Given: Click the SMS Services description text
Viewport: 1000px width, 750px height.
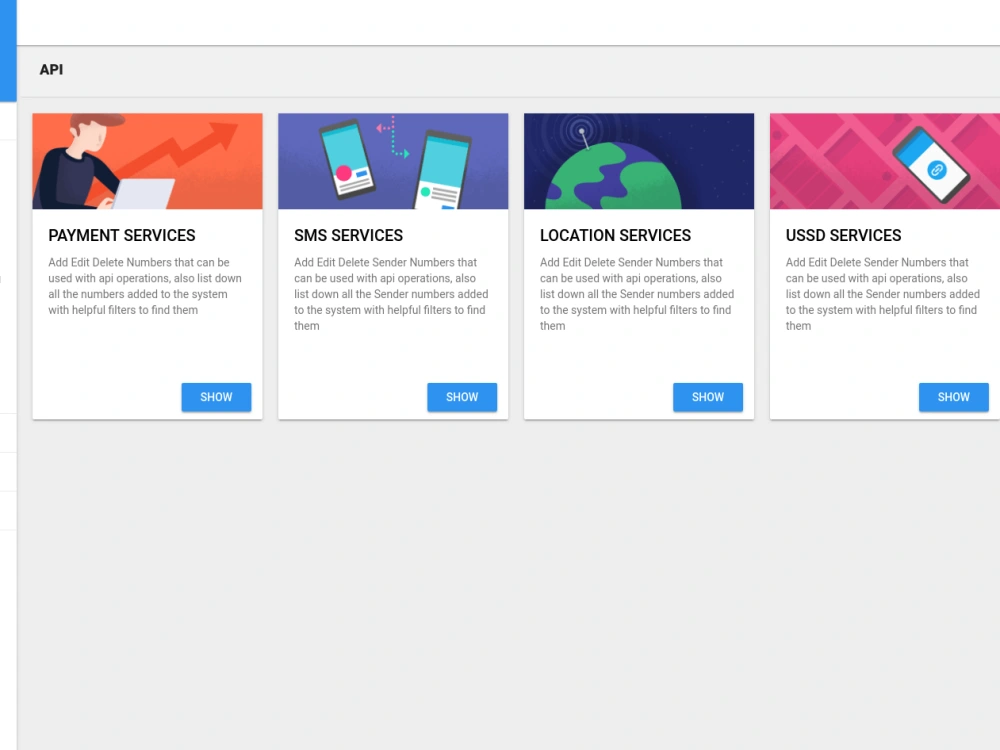Looking at the screenshot, I should point(391,294).
